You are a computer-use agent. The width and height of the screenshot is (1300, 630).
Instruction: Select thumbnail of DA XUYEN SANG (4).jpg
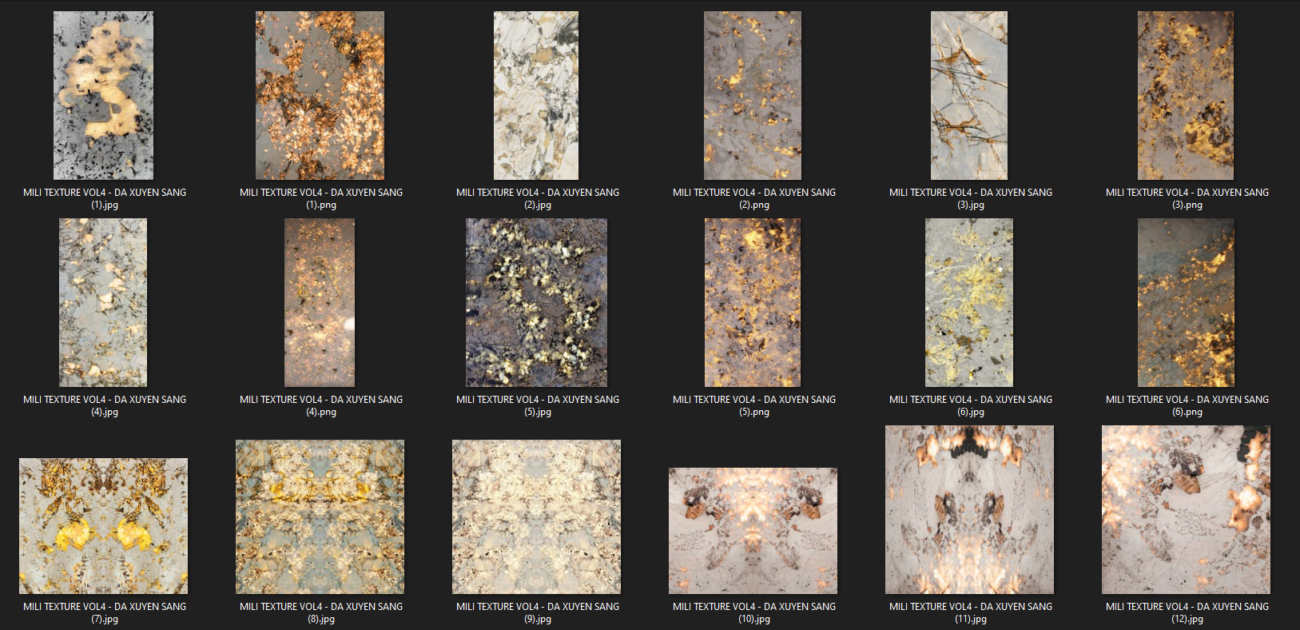pyautogui.click(x=104, y=303)
